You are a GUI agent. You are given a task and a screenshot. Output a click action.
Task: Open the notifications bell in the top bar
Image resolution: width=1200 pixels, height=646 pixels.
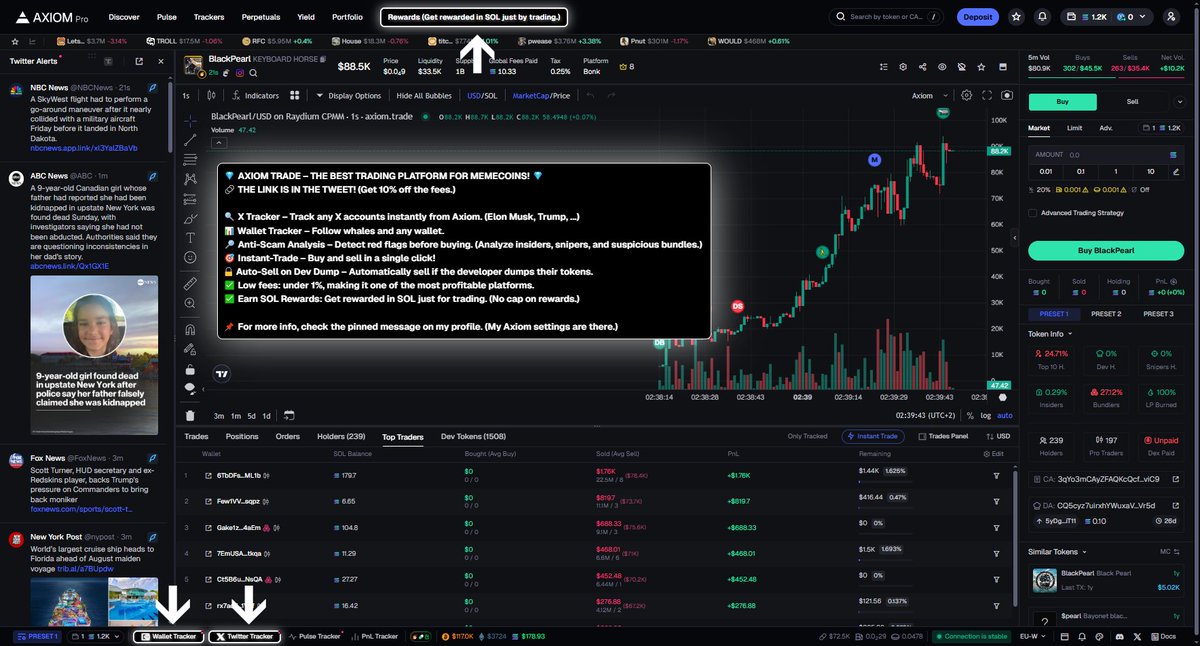click(1042, 16)
